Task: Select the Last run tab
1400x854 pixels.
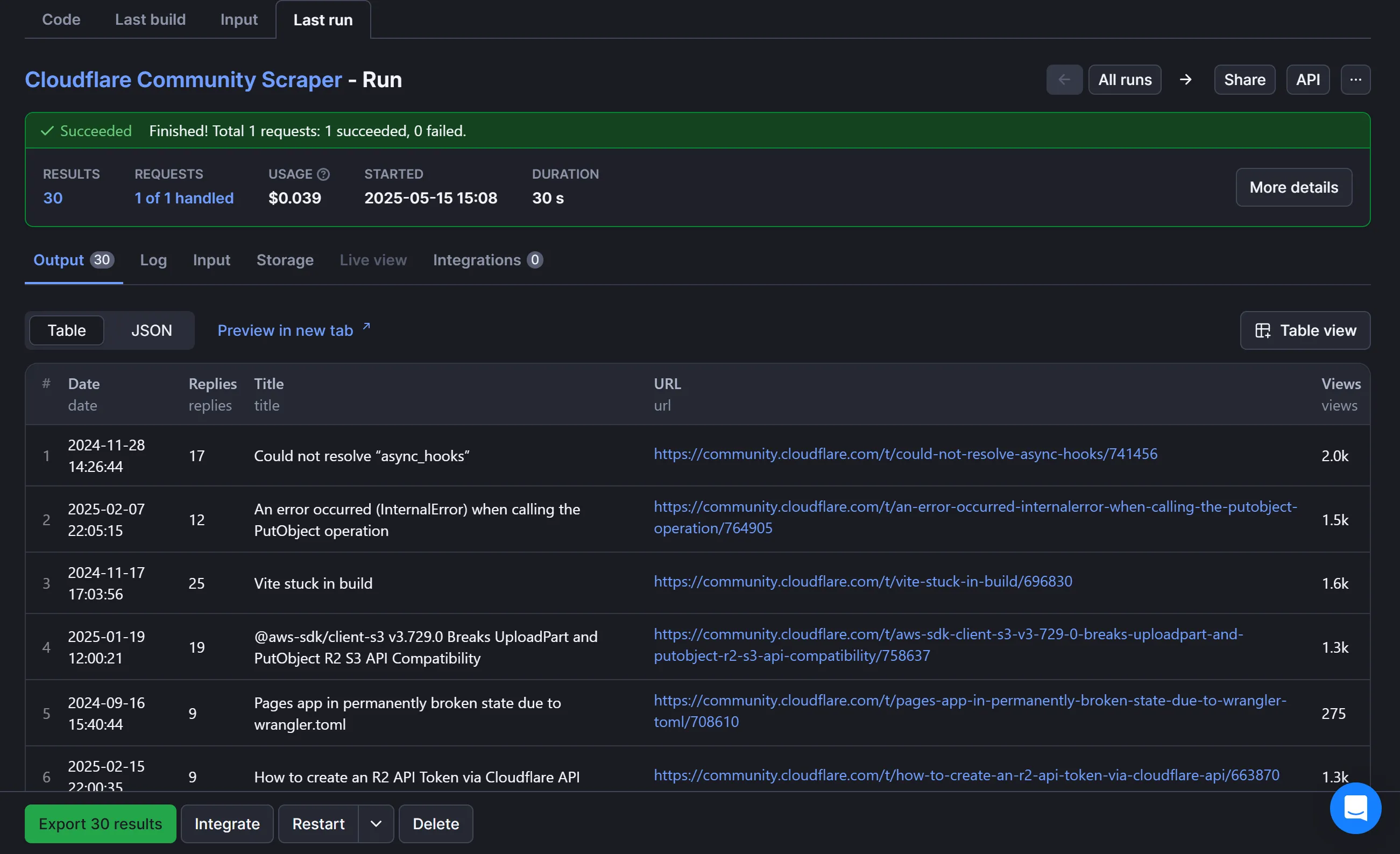Action: click(x=323, y=19)
